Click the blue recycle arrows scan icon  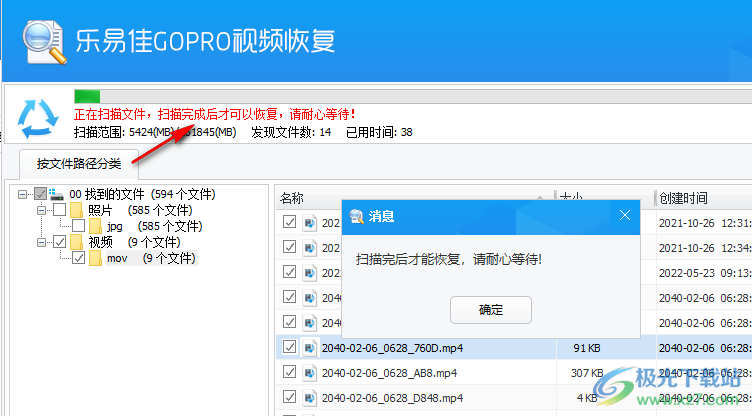(x=38, y=119)
